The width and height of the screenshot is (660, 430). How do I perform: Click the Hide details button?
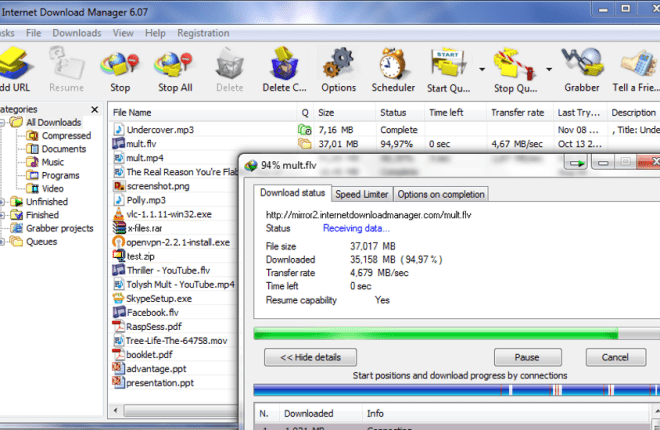pyautogui.click(x=310, y=357)
